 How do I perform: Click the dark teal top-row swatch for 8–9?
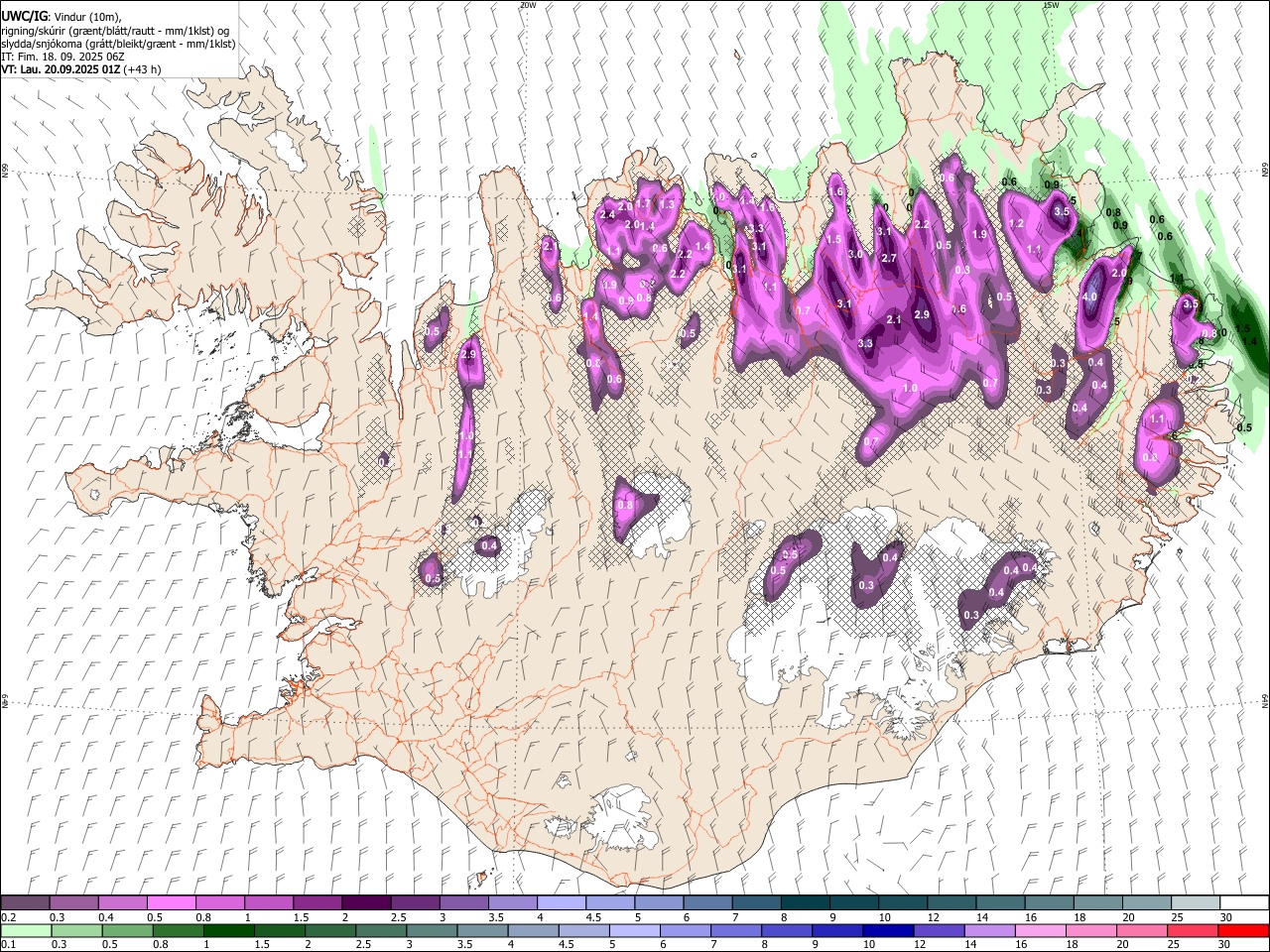pyautogui.click(x=806, y=902)
